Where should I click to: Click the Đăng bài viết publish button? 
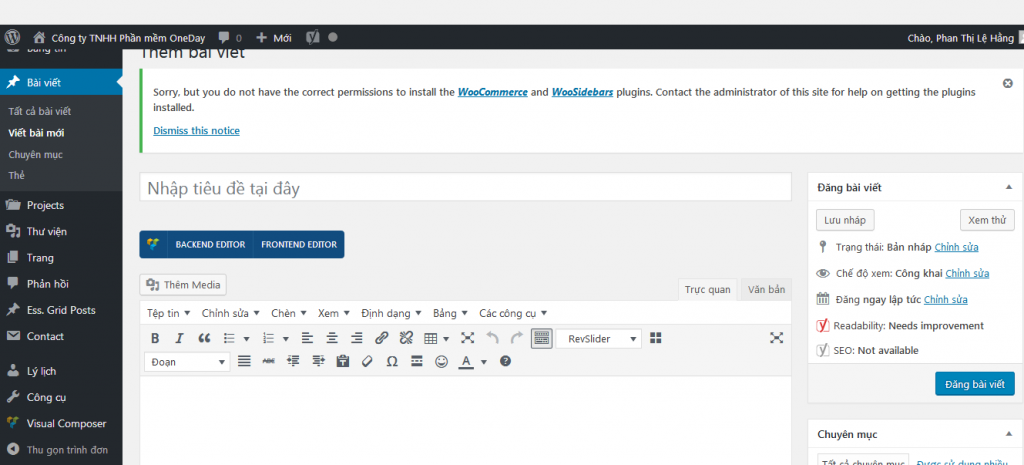pos(974,384)
